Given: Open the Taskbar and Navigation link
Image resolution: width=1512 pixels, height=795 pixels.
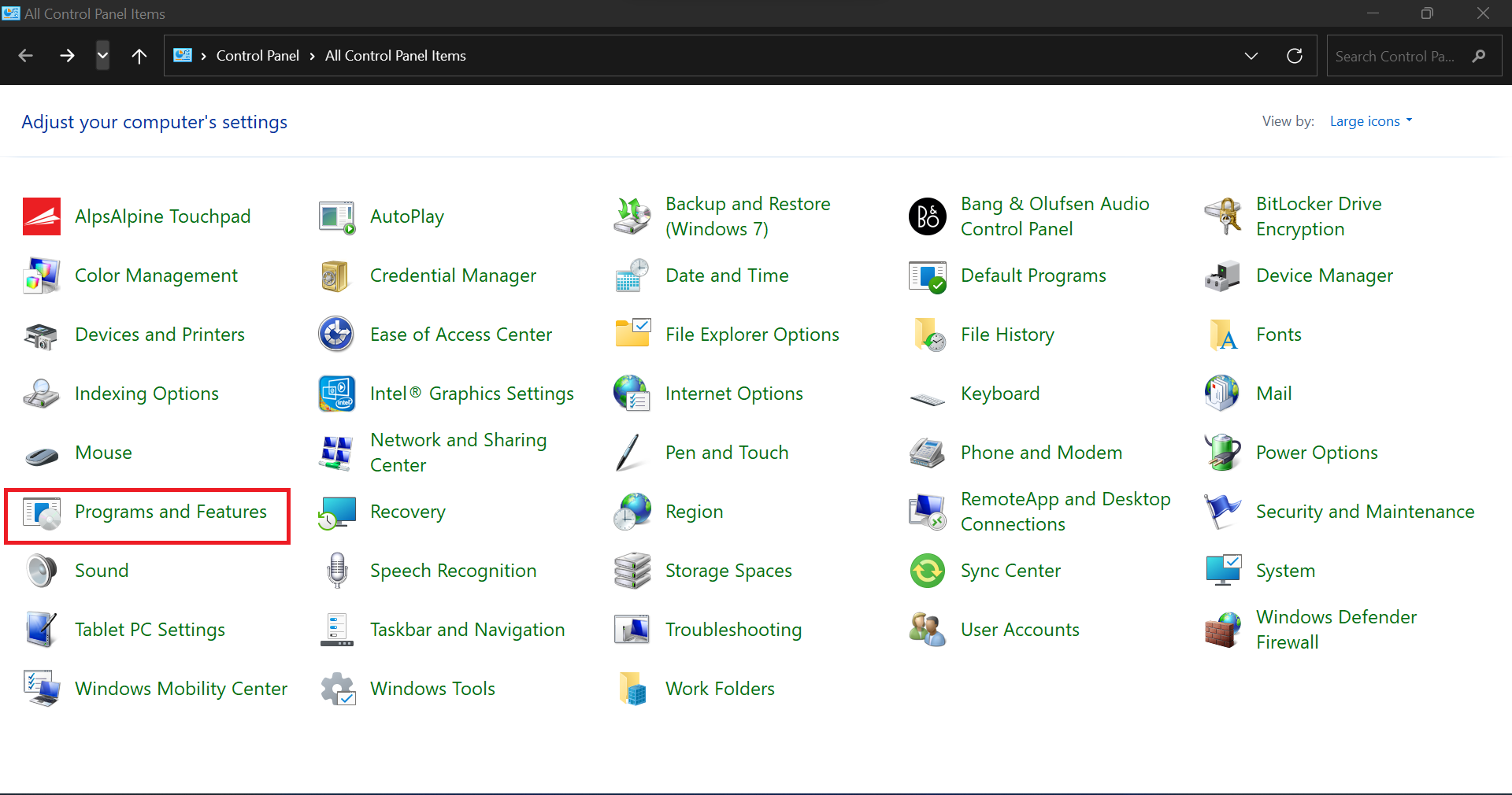Looking at the screenshot, I should pyautogui.click(x=467, y=630).
